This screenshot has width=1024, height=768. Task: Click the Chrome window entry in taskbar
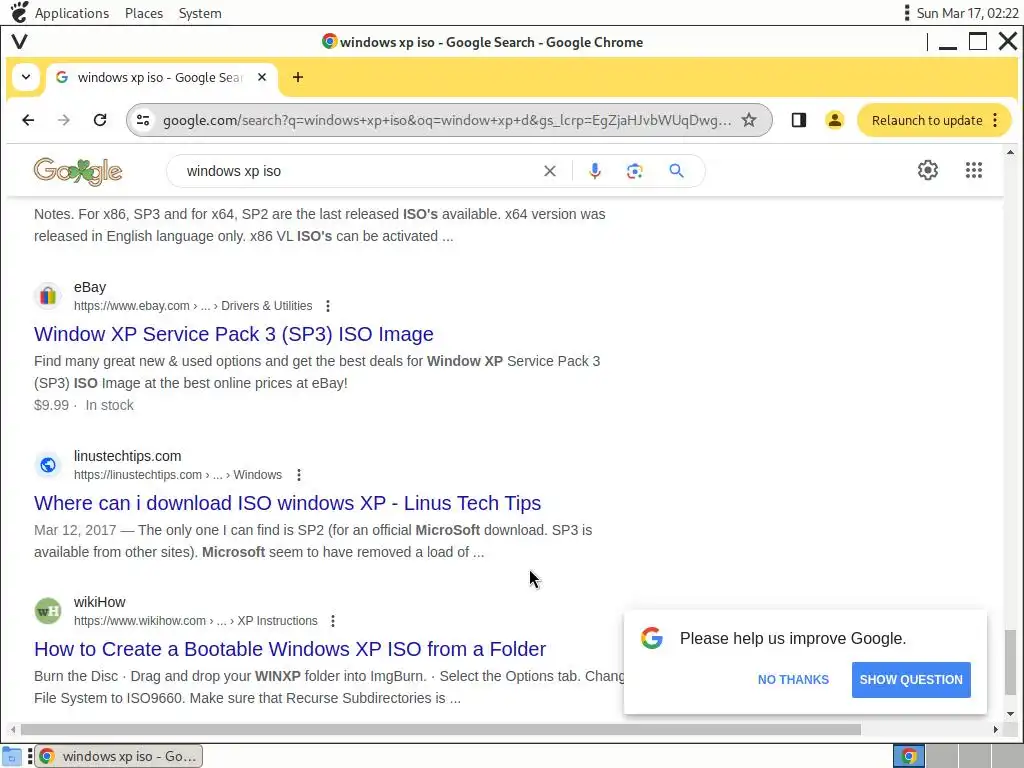[119, 756]
